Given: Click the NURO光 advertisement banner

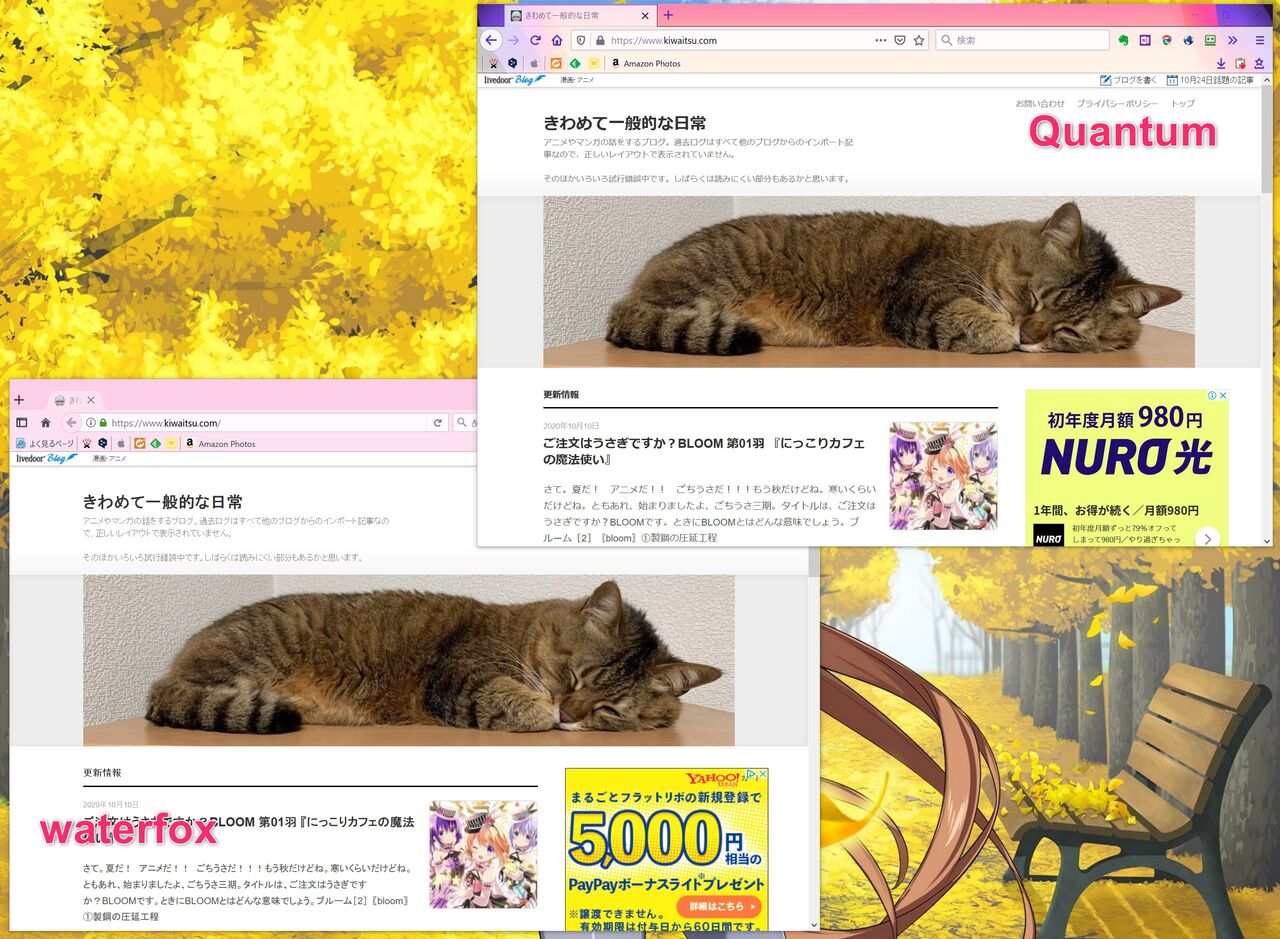Looking at the screenshot, I should [1126, 468].
